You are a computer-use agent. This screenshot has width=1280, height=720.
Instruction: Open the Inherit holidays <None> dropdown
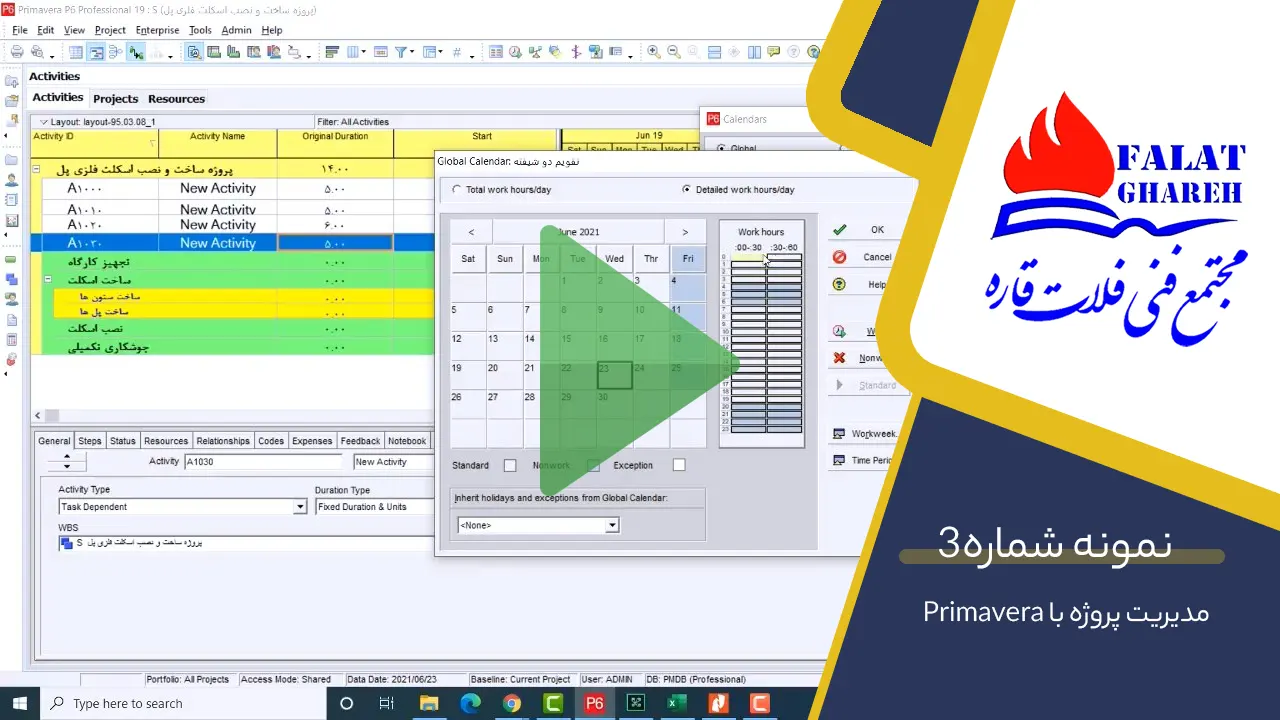[613, 525]
